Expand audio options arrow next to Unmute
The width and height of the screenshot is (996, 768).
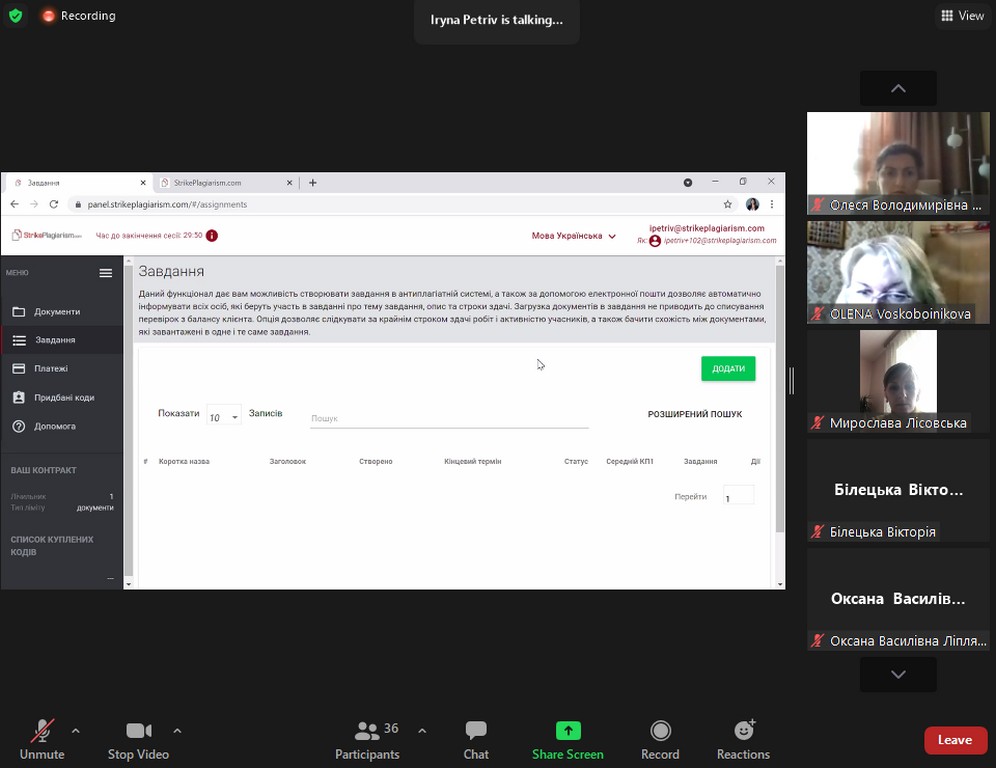(x=76, y=731)
